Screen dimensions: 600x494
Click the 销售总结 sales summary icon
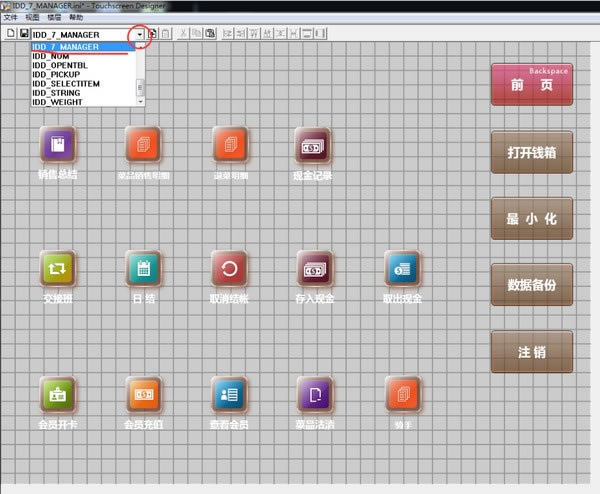coord(57,145)
